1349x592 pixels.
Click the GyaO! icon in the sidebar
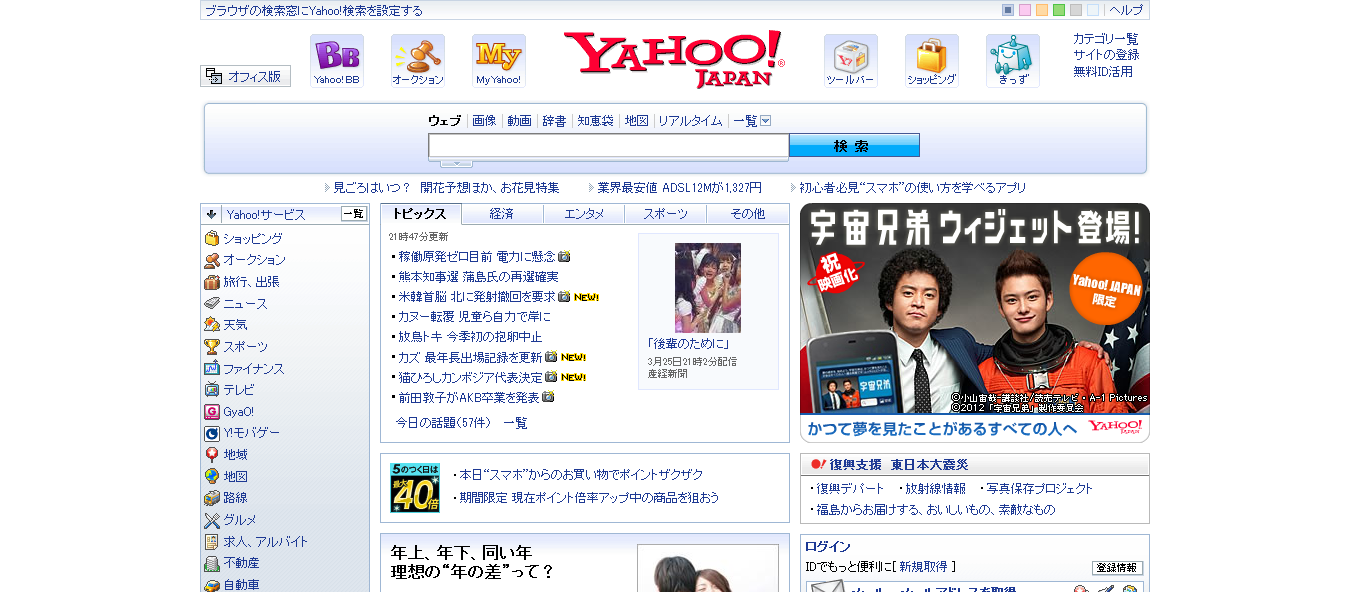pyautogui.click(x=212, y=412)
